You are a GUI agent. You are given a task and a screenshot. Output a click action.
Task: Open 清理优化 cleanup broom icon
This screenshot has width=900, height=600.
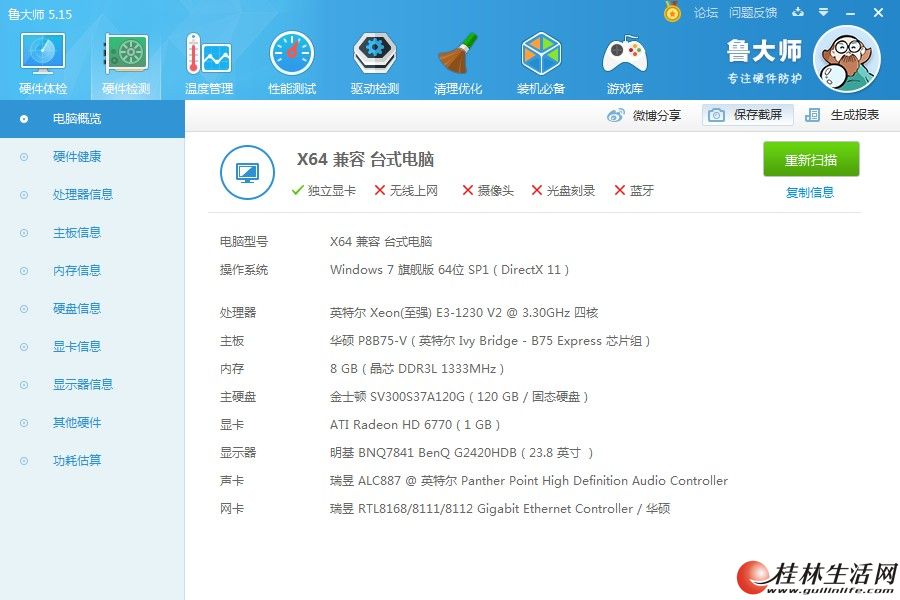click(457, 63)
